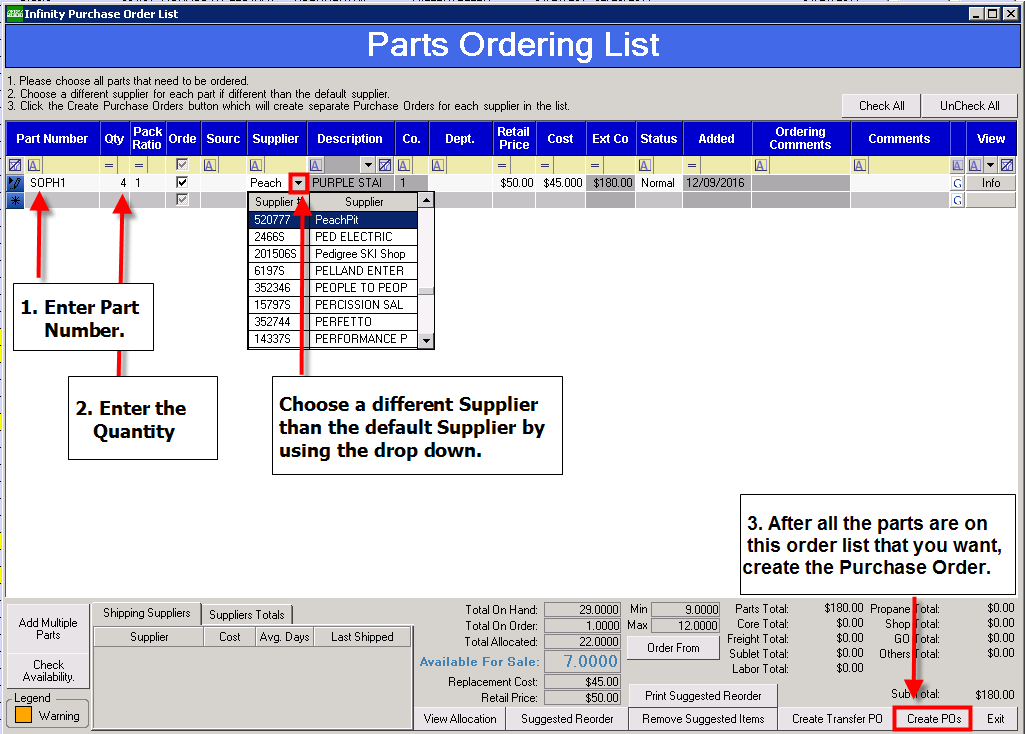The width and height of the screenshot is (1025, 734).
Task: Click the Part Number cell containing SOPH1
Action: [62, 183]
